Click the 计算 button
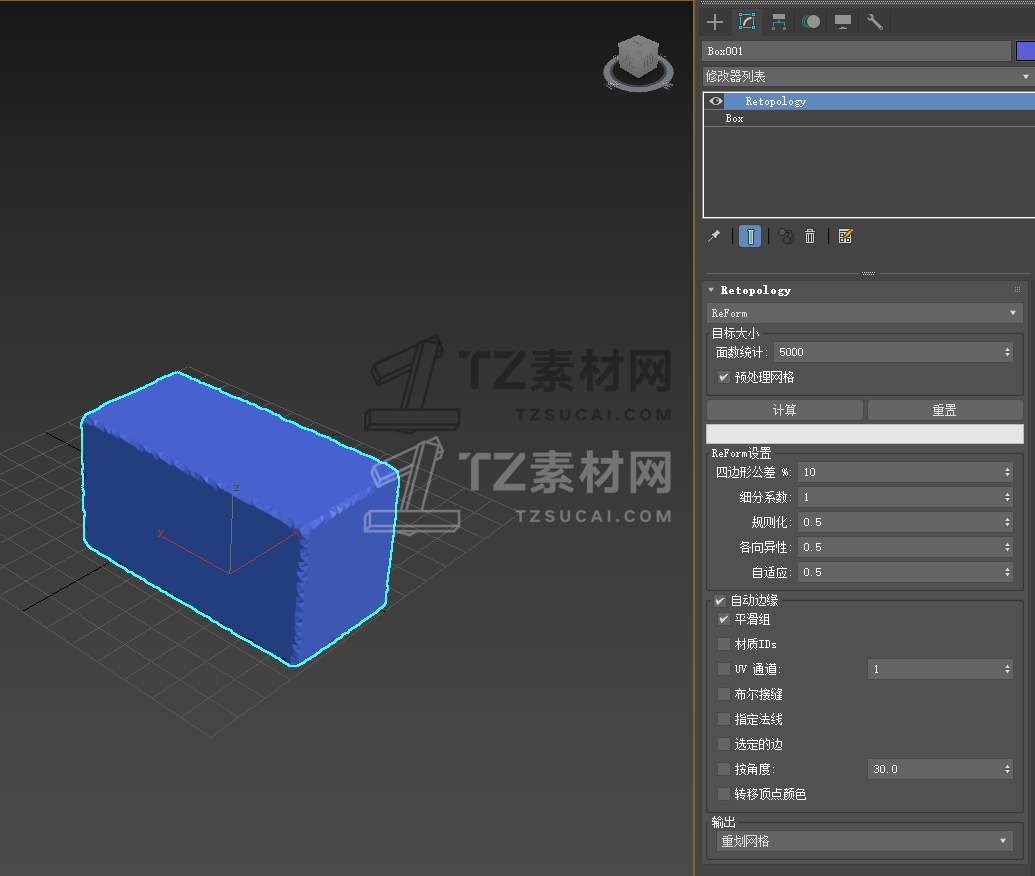The height and width of the screenshot is (876, 1035). click(x=784, y=410)
